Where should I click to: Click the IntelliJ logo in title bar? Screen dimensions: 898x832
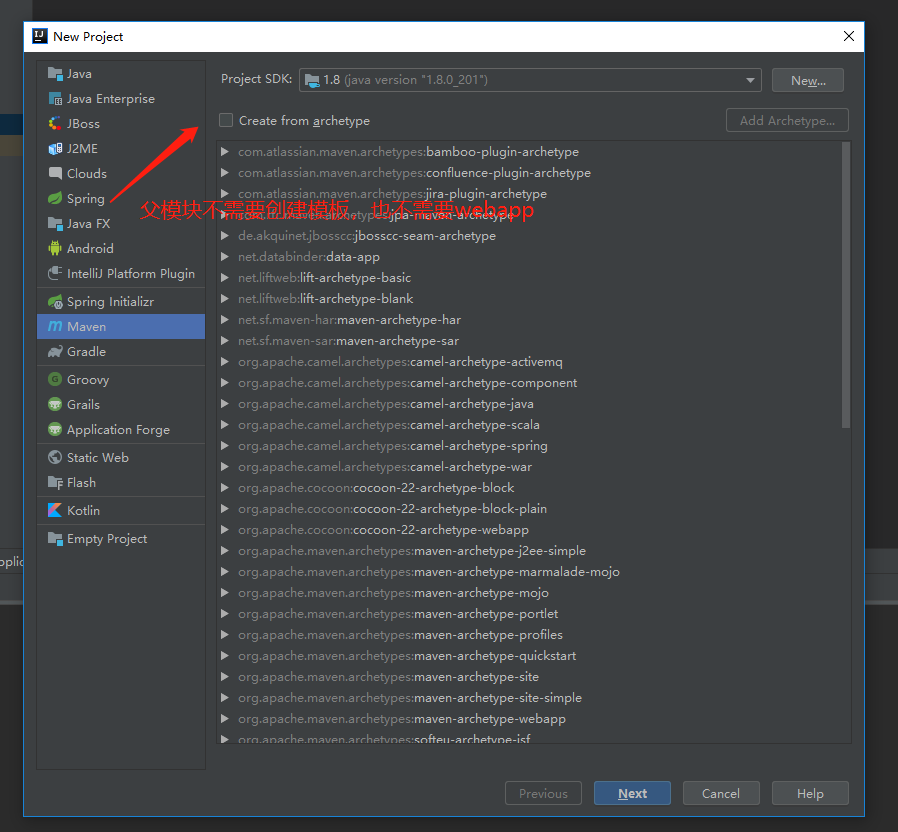tap(40, 37)
